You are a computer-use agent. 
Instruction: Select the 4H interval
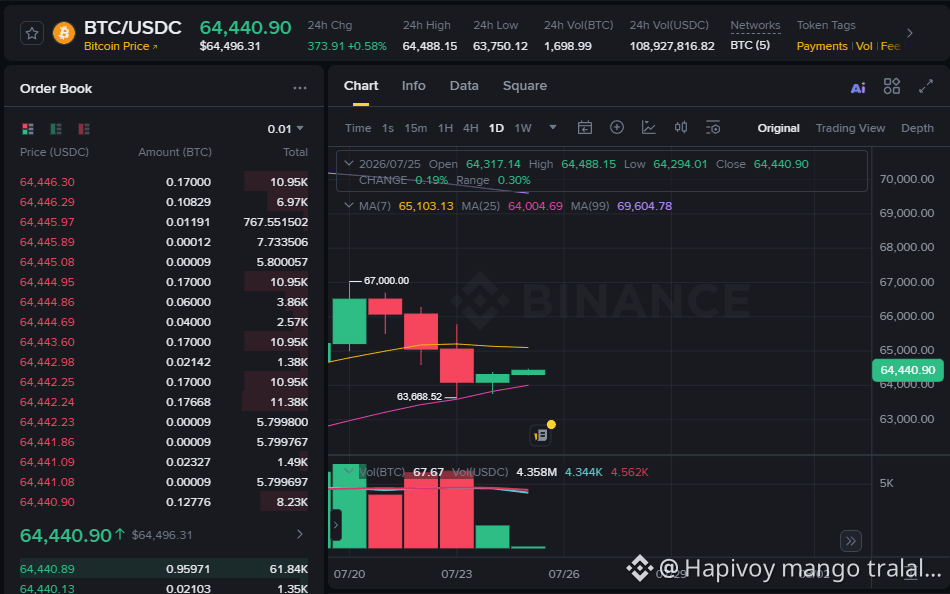[x=471, y=128]
